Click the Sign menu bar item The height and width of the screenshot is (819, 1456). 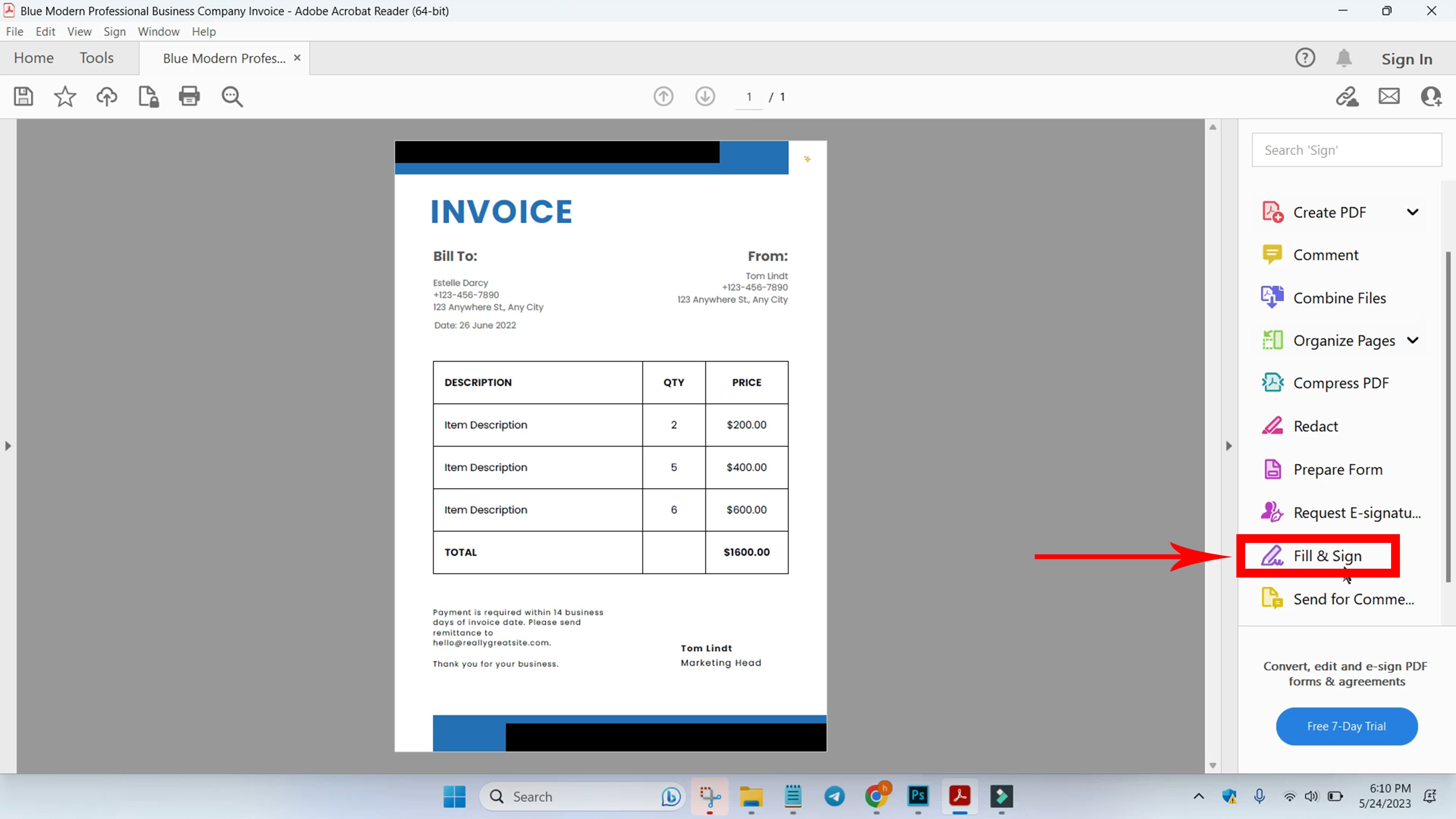[x=114, y=31]
